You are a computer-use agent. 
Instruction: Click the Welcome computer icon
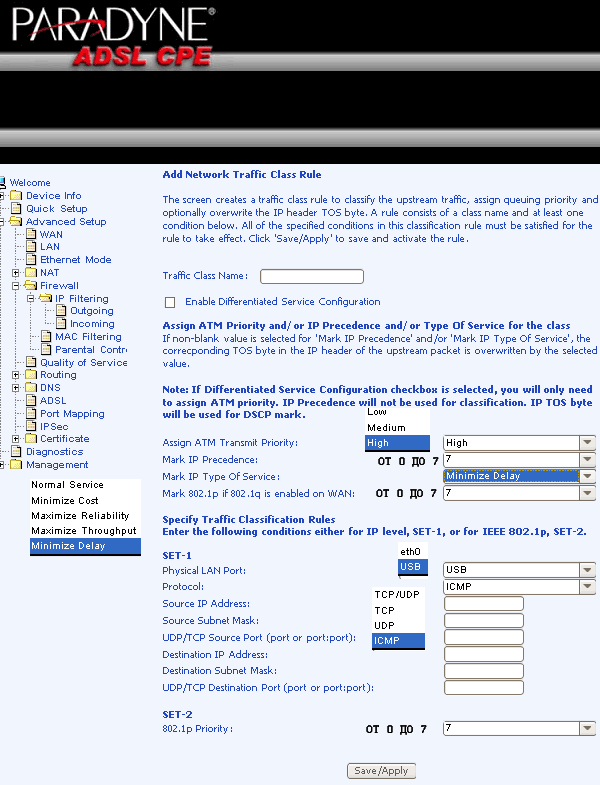click(x=3, y=182)
